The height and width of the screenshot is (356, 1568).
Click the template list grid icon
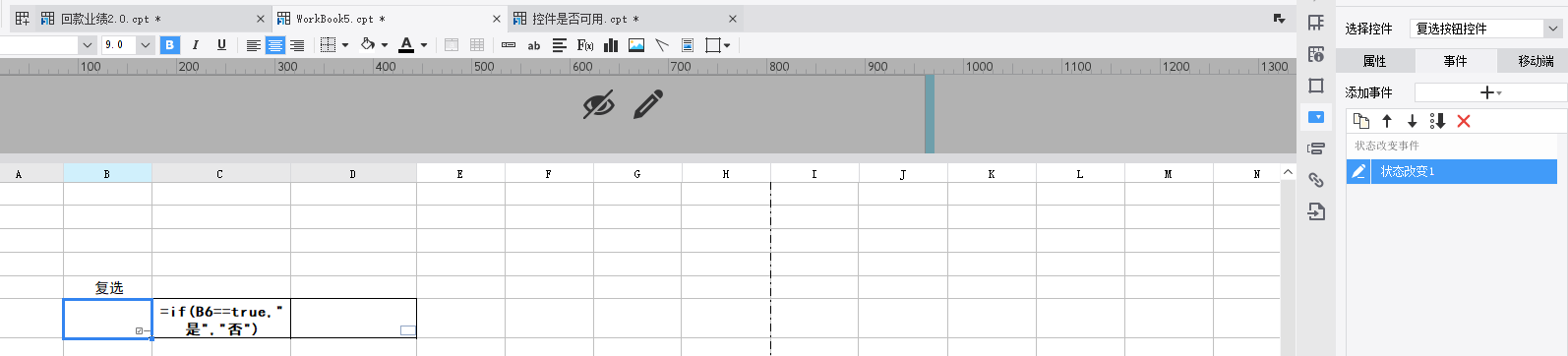pos(22,19)
